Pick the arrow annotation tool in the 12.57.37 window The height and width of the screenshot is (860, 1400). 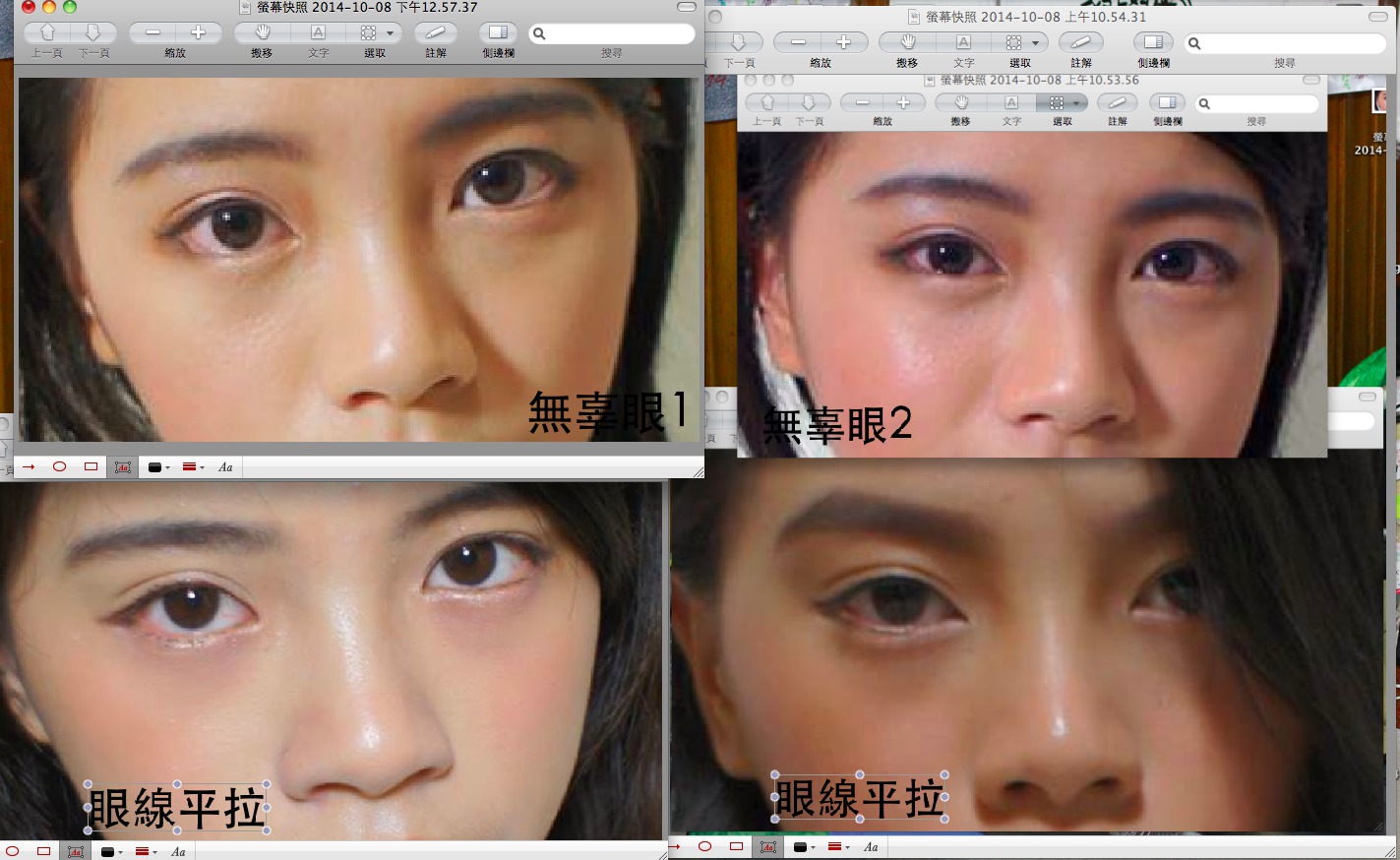tap(29, 466)
